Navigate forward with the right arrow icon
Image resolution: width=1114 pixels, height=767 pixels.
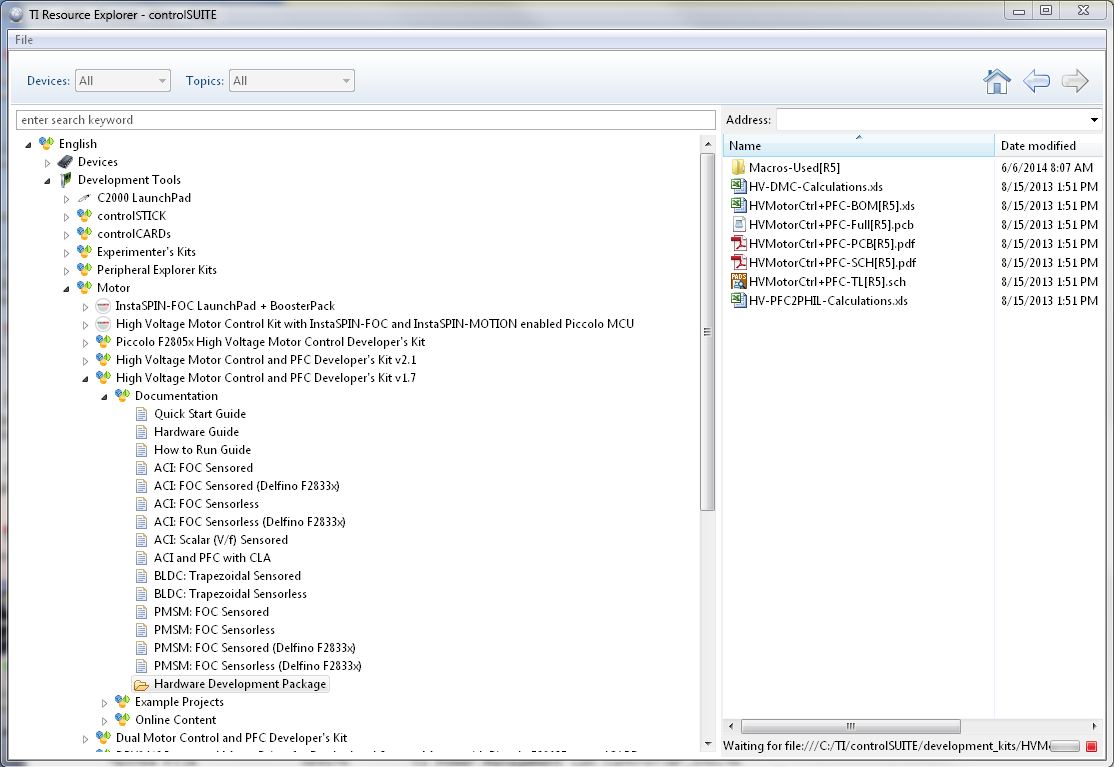tap(1075, 81)
